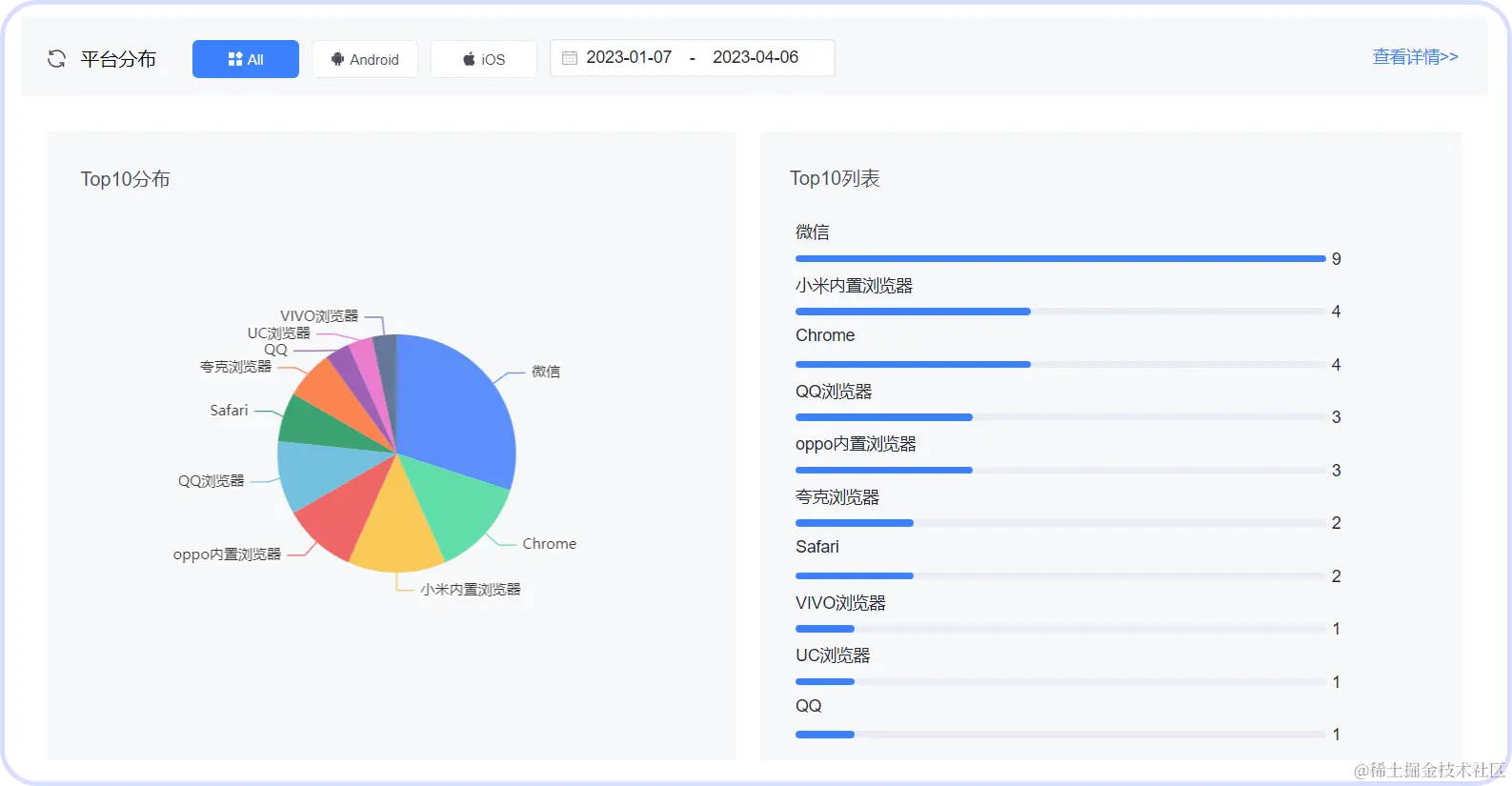Click the UC浏览器 name in Top10列表
The image size is (1512, 786).
(x=833, y=655)
